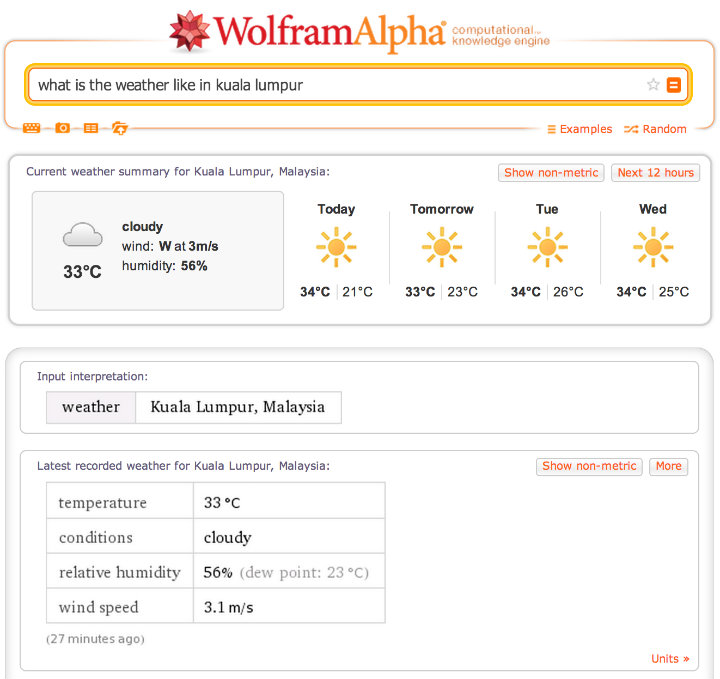Click the 'Wed' forecast heading
The width and height of the screenshot is (720, 679).
(653, 209)
